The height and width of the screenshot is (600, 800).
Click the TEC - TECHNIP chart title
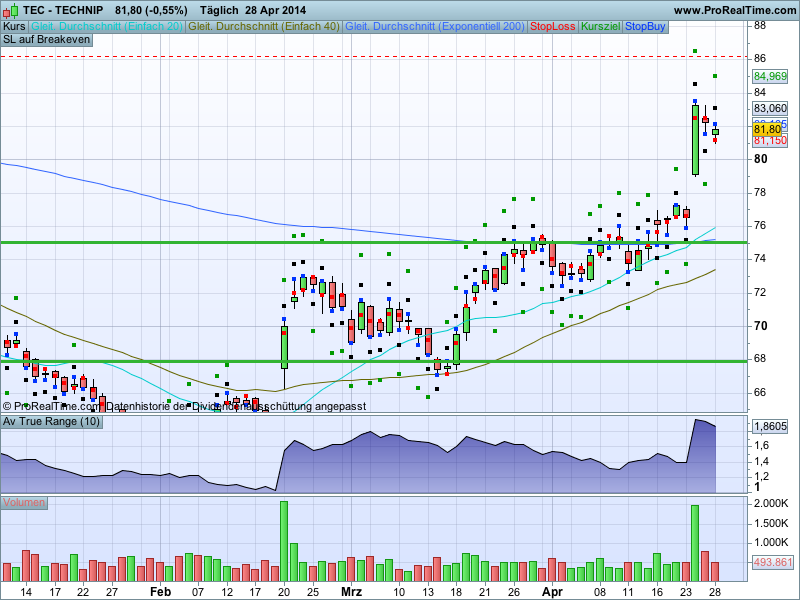pos(63,10)
